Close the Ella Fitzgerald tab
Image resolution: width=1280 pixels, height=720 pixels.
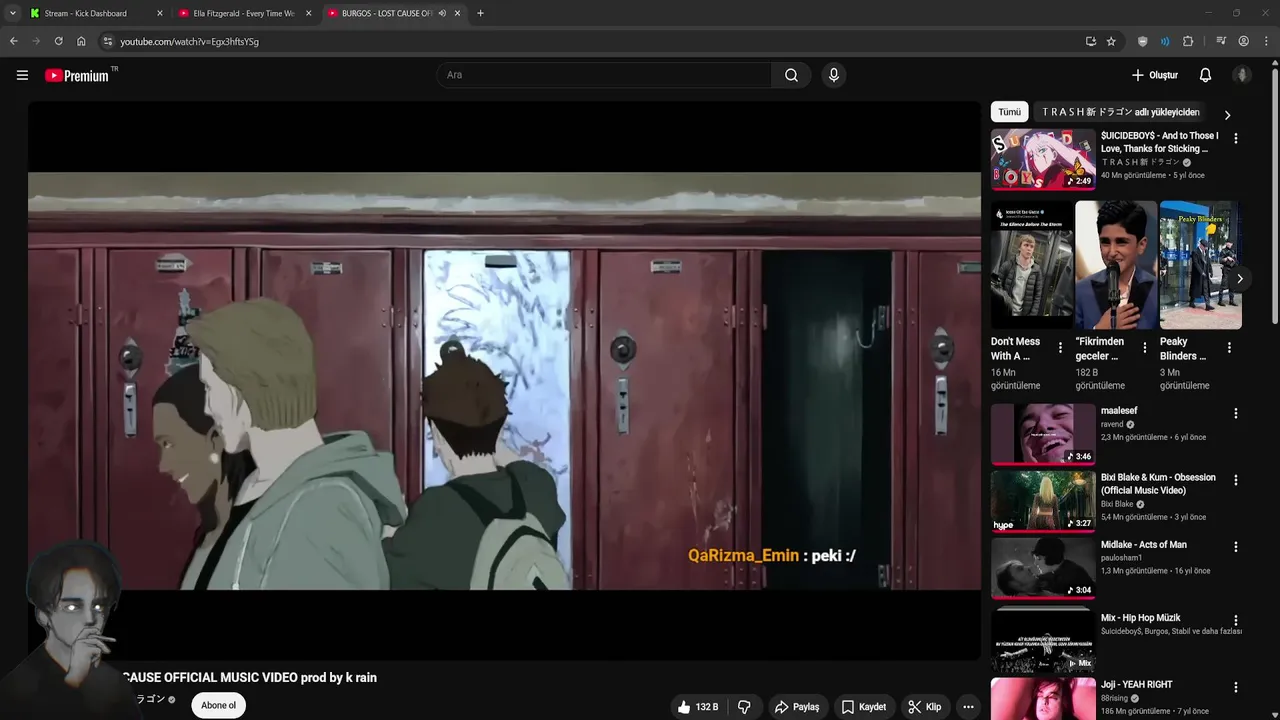point(308,13)
